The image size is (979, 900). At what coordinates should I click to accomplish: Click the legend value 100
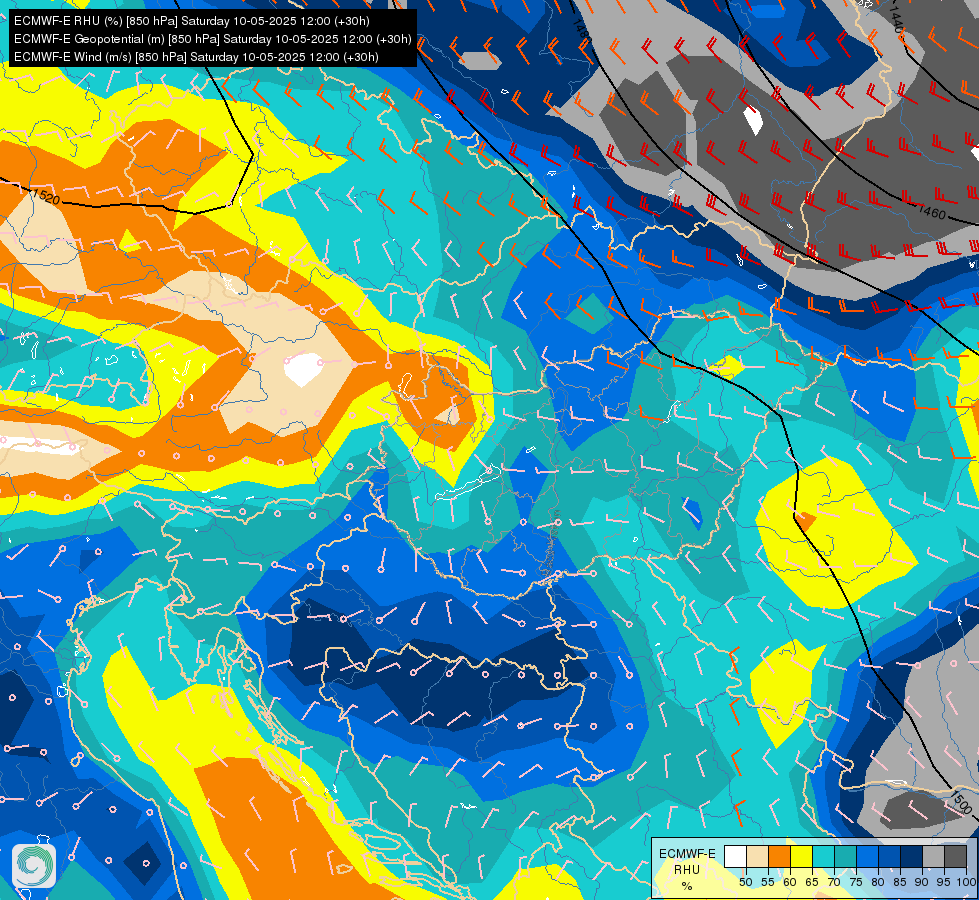coord(966,882)
